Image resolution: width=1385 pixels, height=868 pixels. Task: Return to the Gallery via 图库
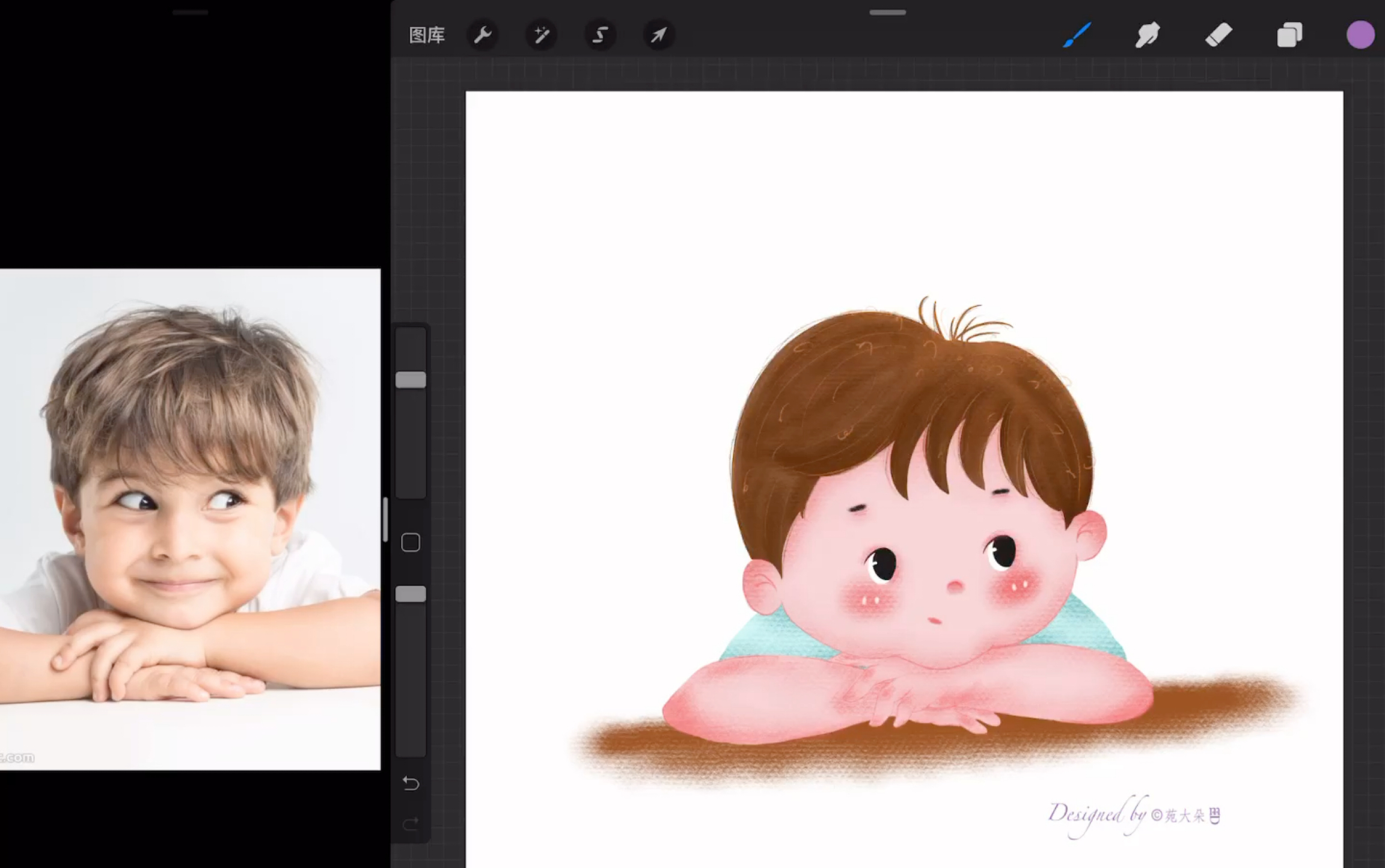427,34
